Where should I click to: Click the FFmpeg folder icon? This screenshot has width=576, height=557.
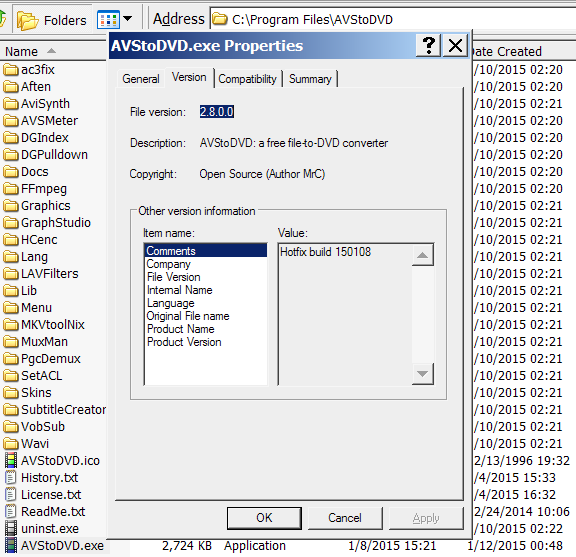tap(10, 188)
